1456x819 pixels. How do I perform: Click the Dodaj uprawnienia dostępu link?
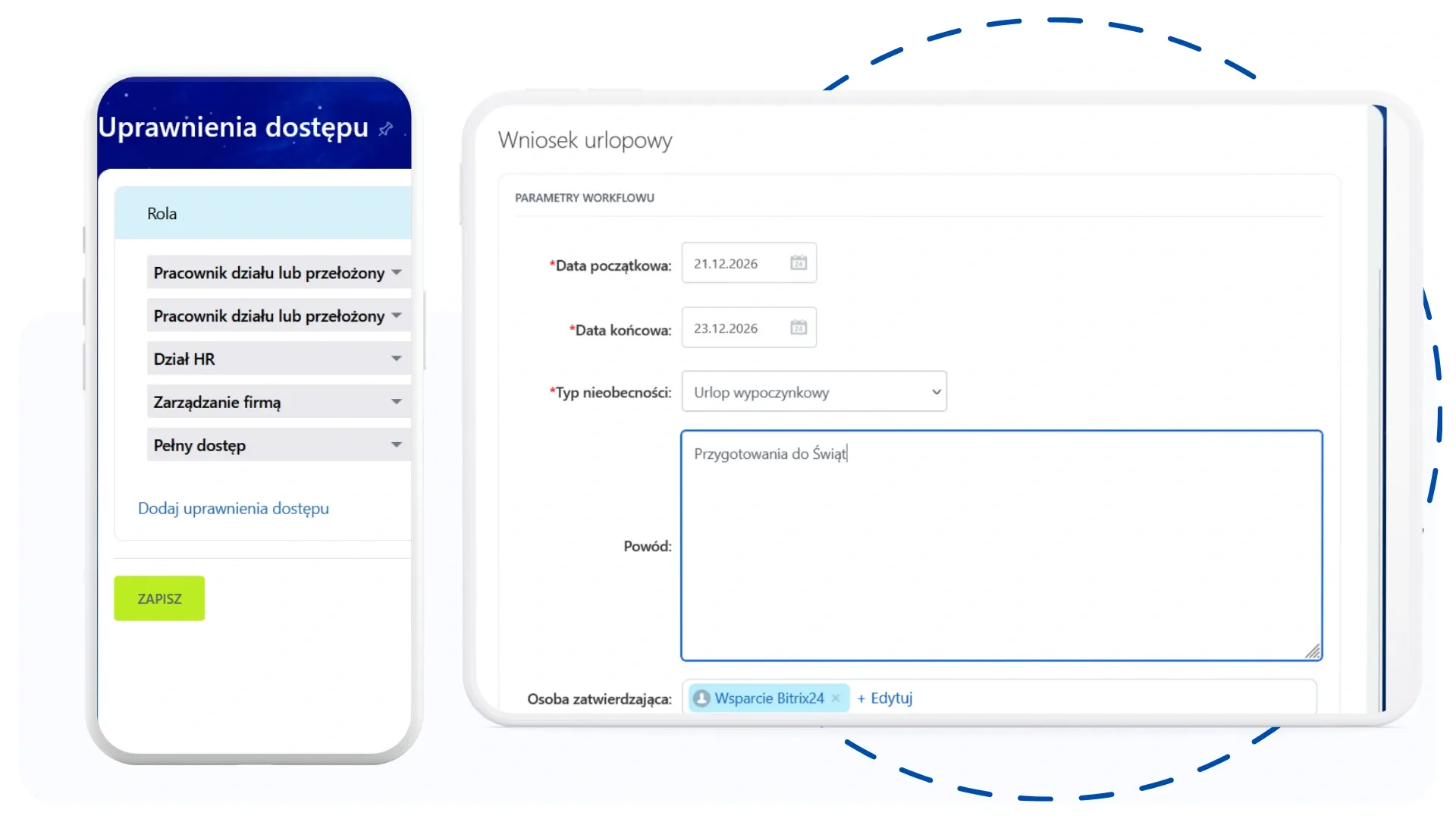(x=234, y=509)
